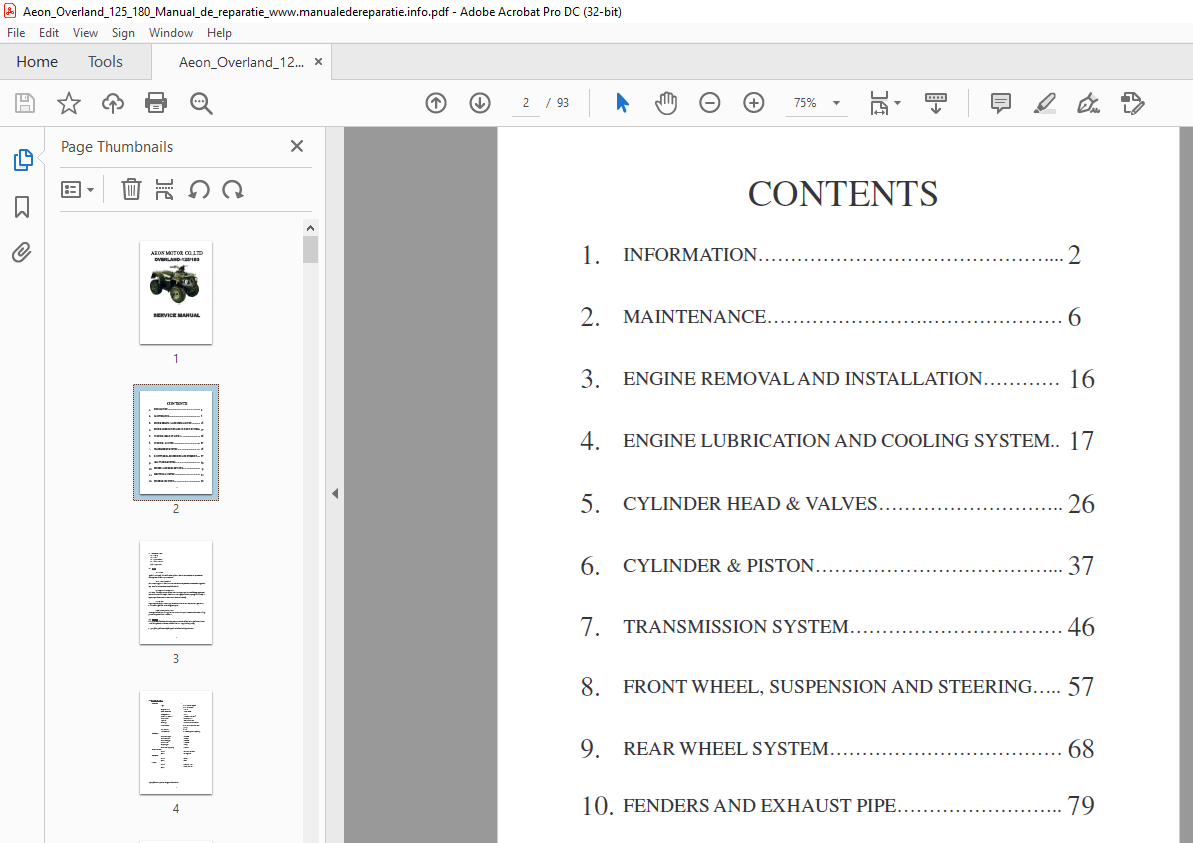Close the Page Thumbnails panel
Screen dimensions: 1193x843
[297, 146]
